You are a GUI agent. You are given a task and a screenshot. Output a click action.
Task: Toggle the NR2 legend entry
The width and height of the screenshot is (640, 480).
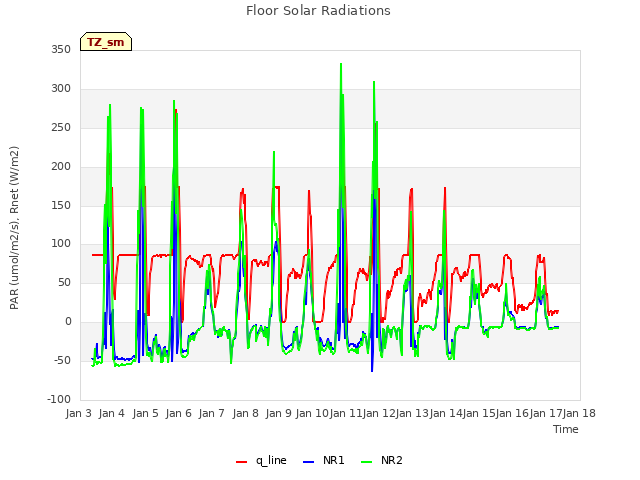[x=382, y=460]
